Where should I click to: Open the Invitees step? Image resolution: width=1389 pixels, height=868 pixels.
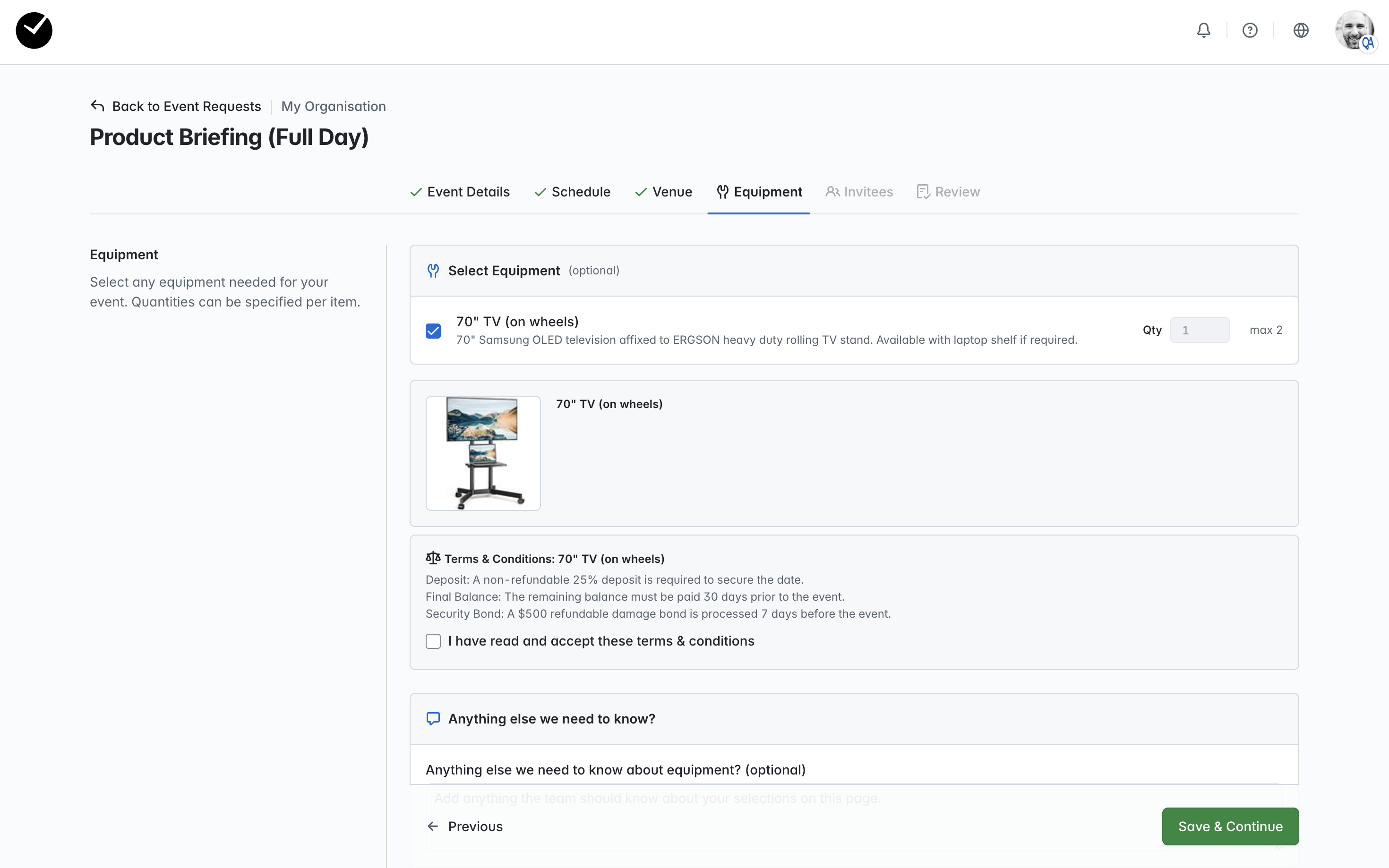coord(859,192)
